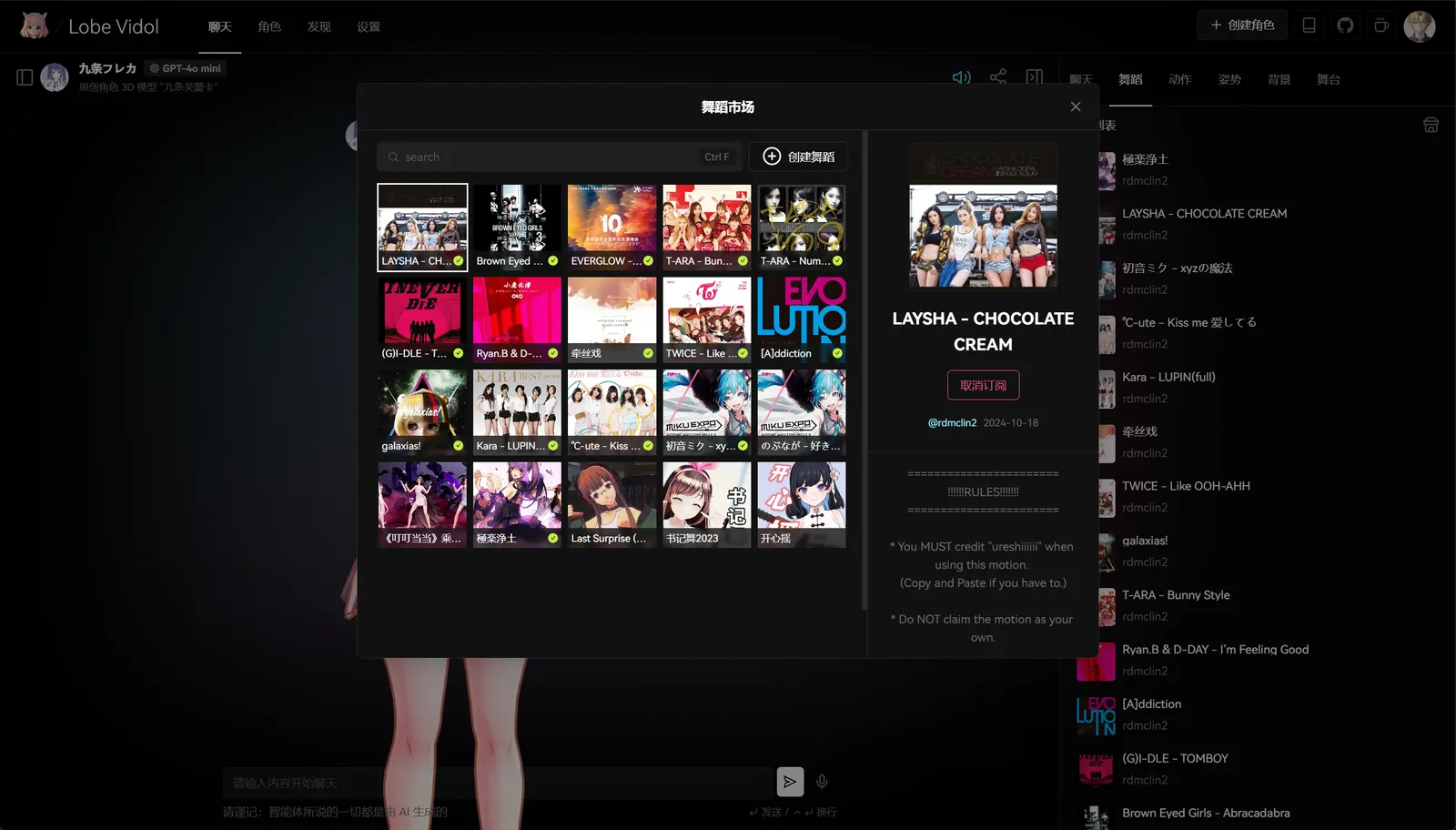Select the 舞蹈 tab in right panel
The height and width of the screenshot is (830, 1456).
pyautogui.click(x=1130, y=79)
